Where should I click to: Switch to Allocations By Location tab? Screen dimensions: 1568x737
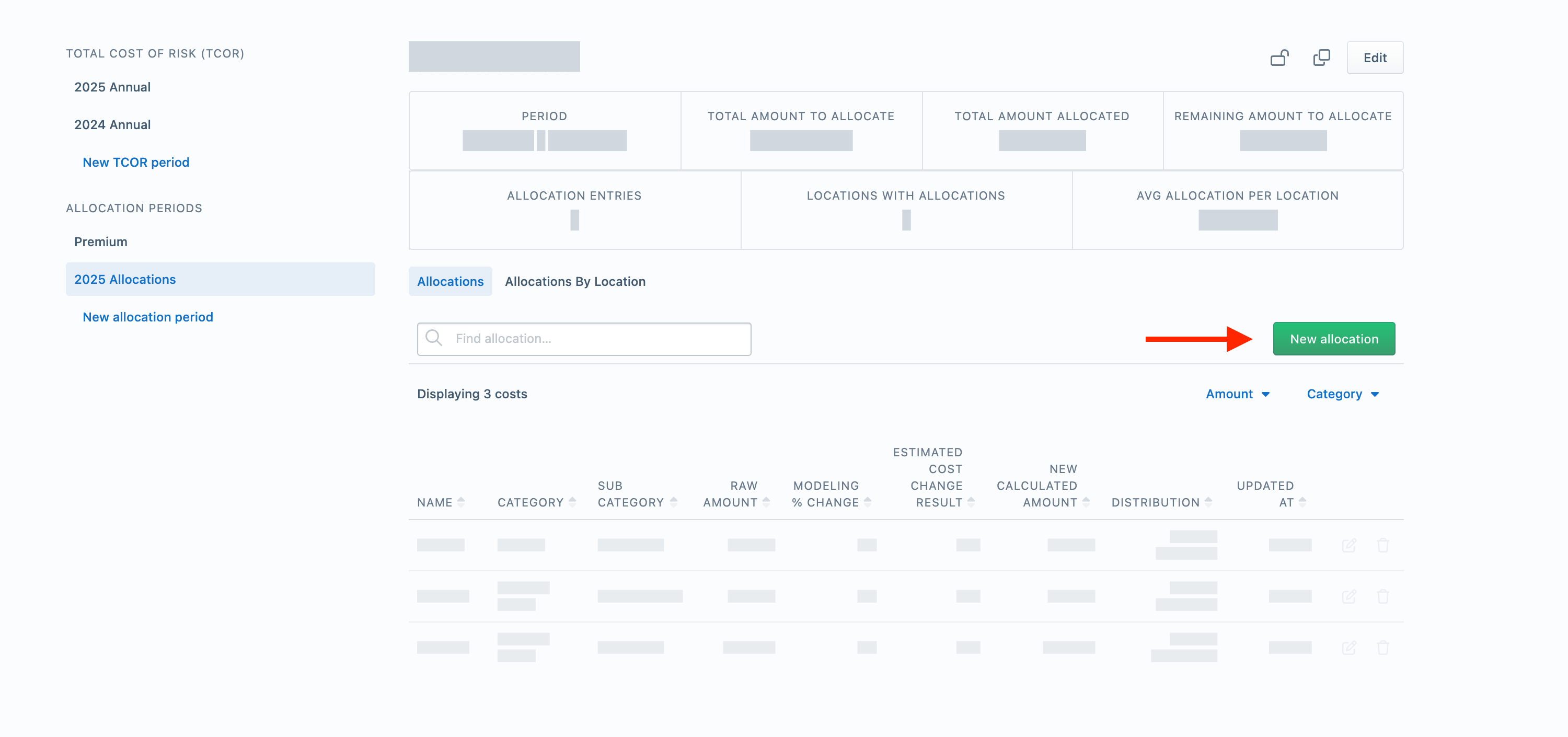[574, 281]
